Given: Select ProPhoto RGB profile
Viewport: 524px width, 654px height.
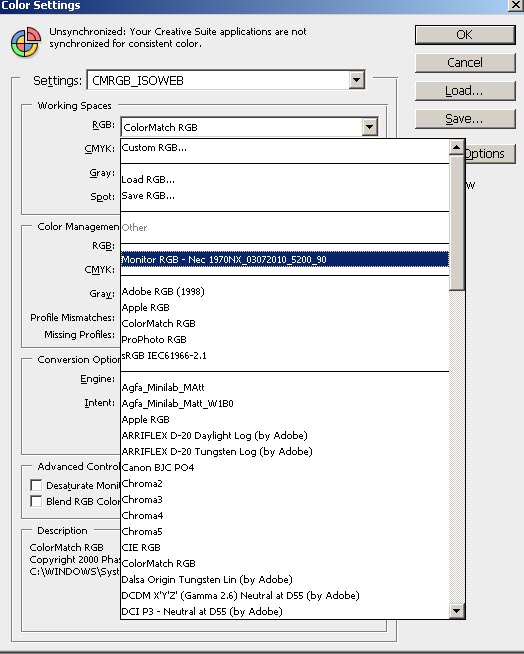Looking at the screenshot, I should click(x=285, y=340).
